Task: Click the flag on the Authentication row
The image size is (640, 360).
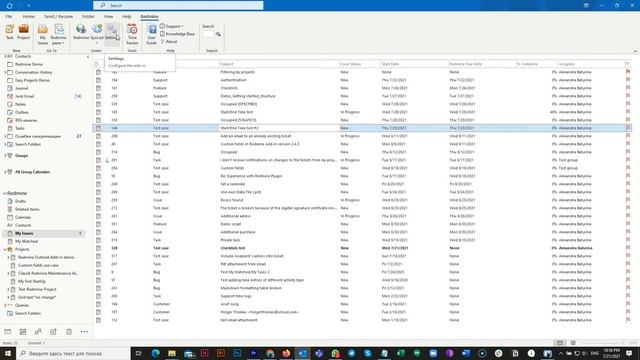Action: click(628, 80)
